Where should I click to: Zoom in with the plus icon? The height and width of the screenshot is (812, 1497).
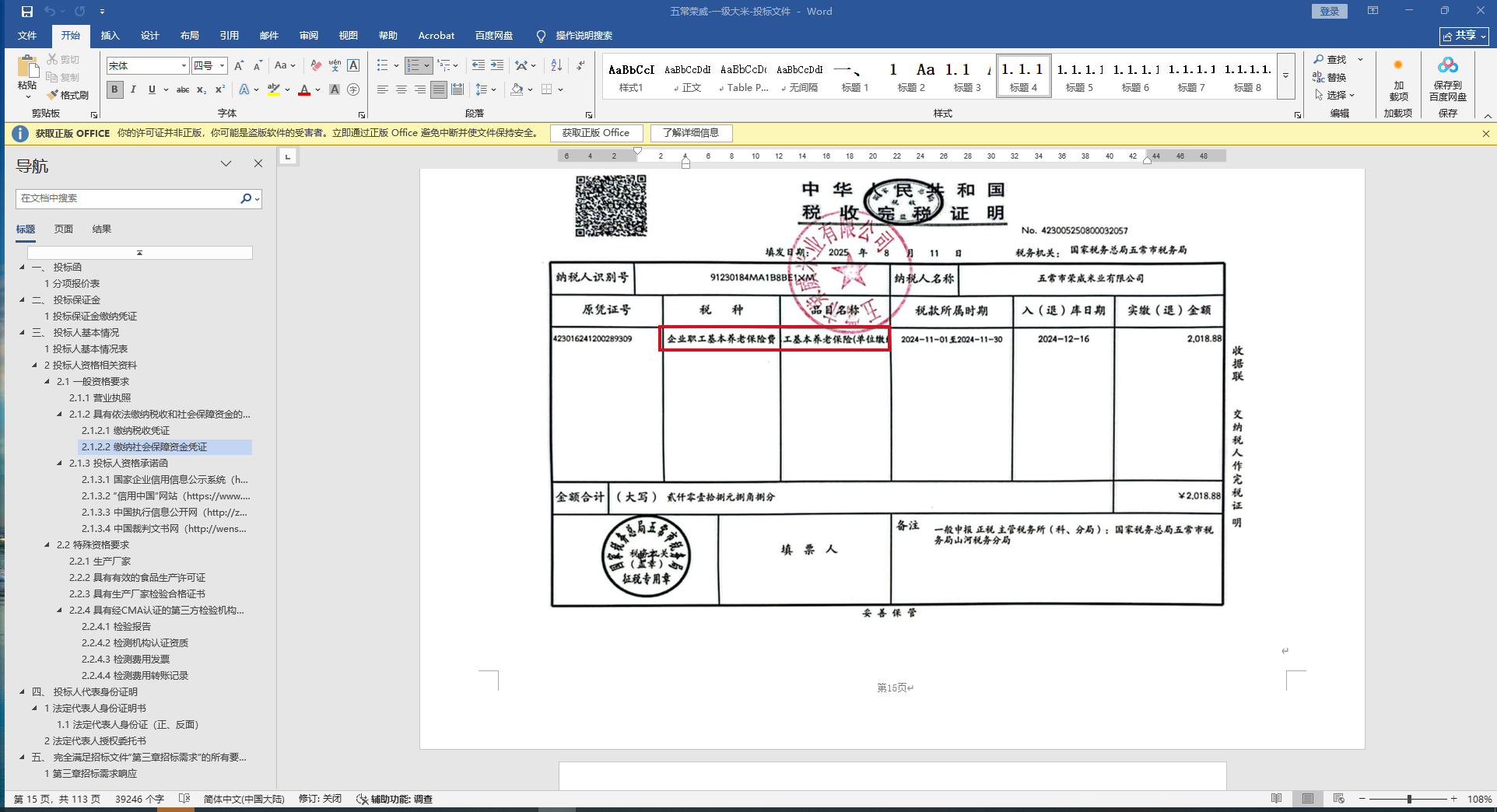[1453, 799]
